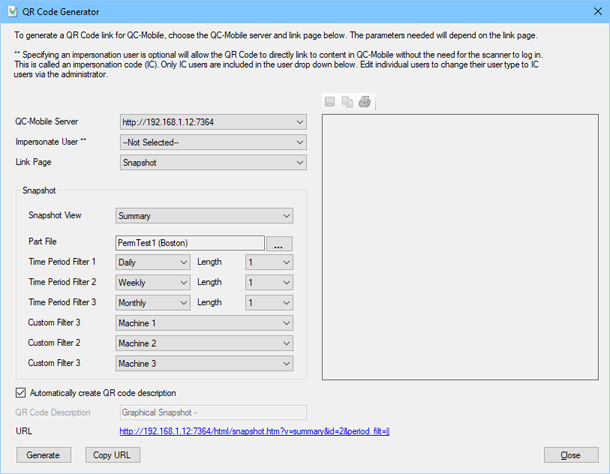Open Length dropdown for Time Period Filter 2
This screenshot has width=610, height=474.
click(x=269, y=283)
